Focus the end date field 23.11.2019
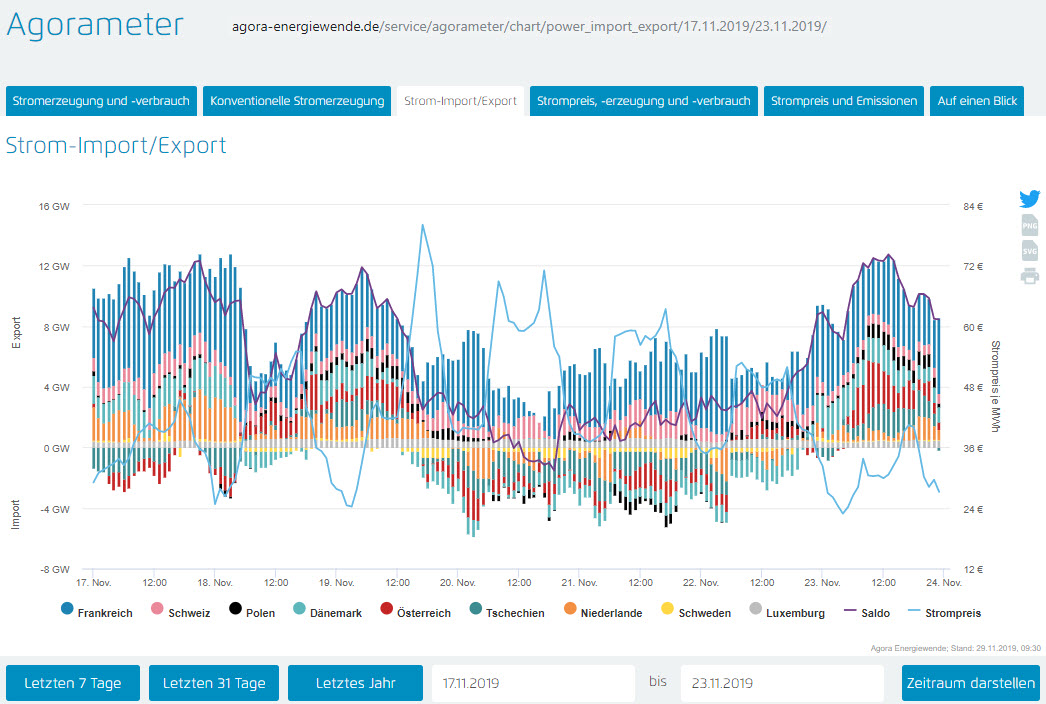Viewport: 1046px width, 704px height. pos(781,683)
